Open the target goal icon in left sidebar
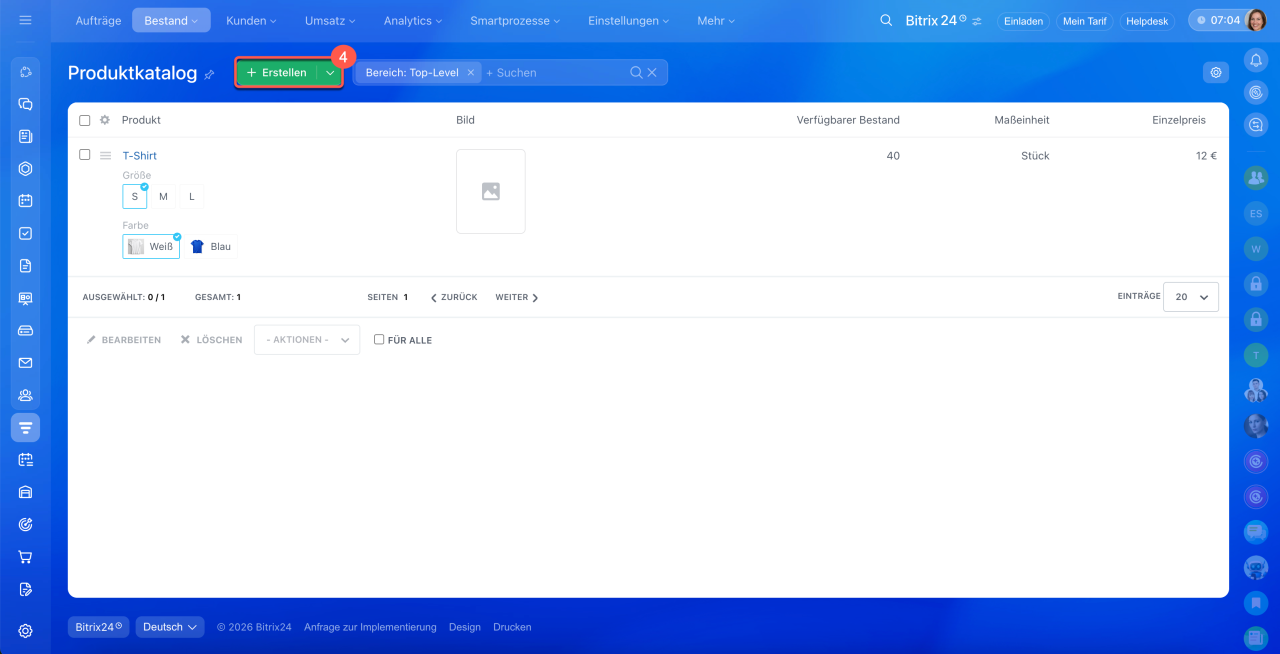1280x654 pixels. tap(26, 524)
